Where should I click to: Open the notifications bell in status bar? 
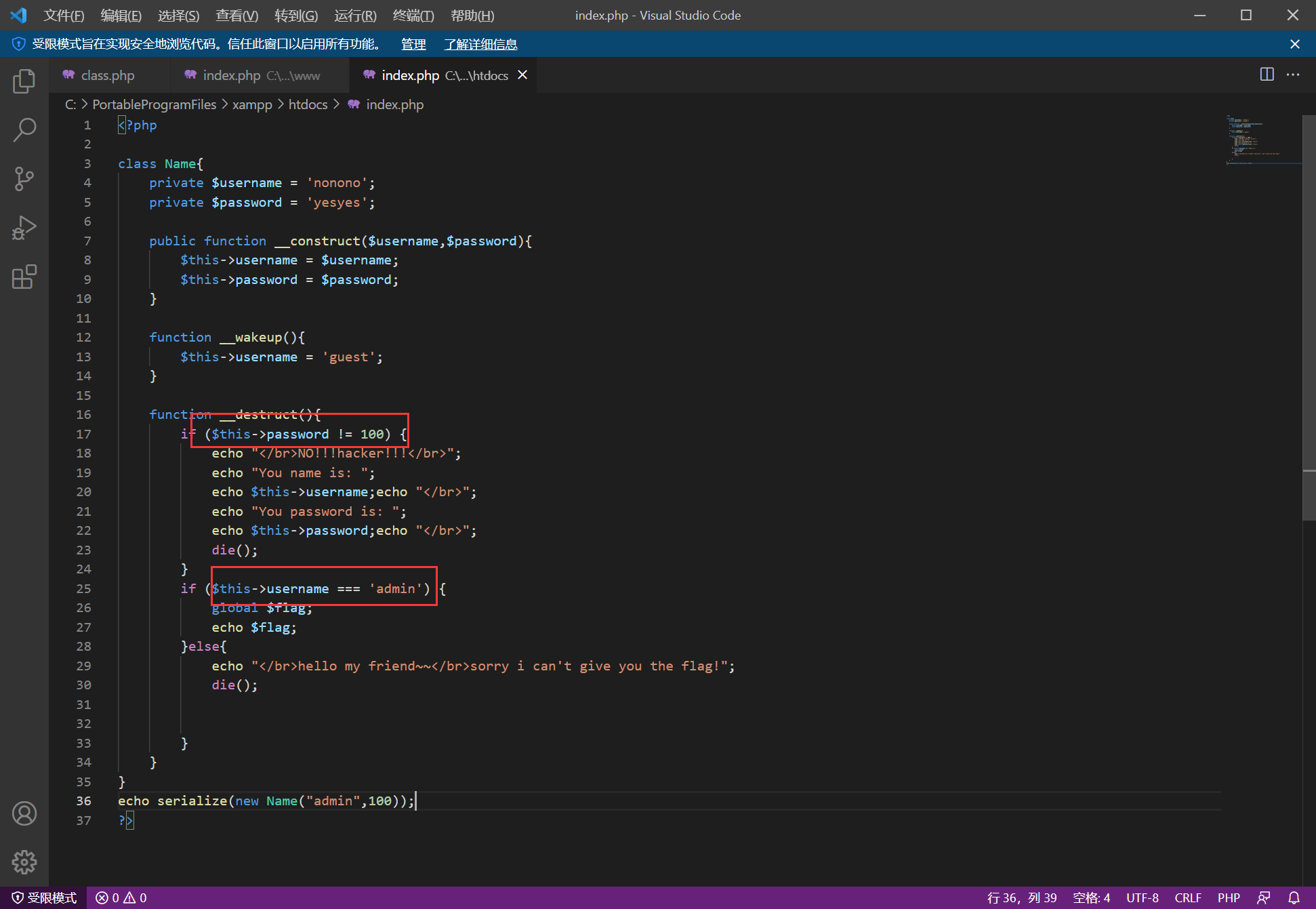tap(1294, 897)
